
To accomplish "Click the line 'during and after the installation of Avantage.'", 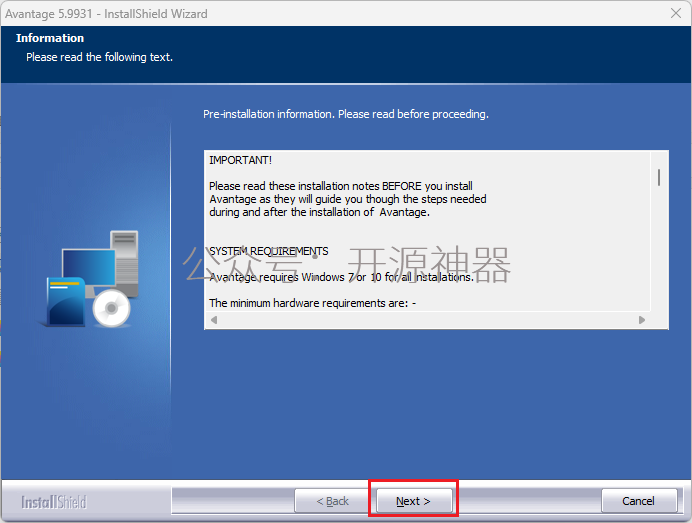I will point(320,212).
